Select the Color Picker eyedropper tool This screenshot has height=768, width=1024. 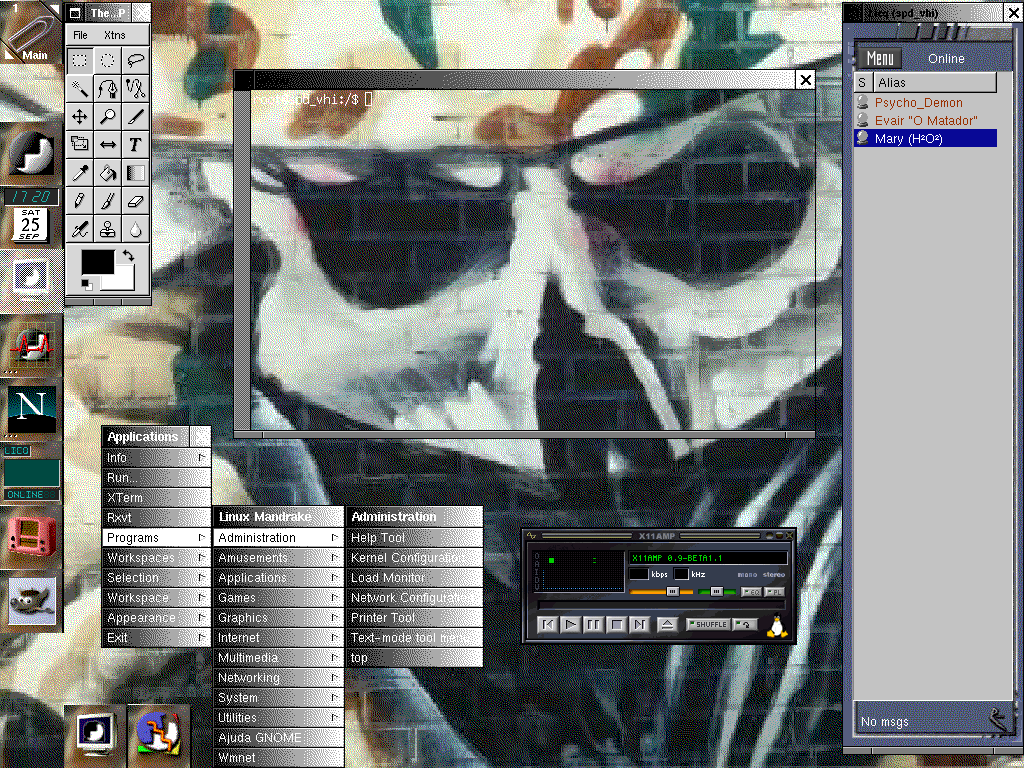(80, 173)
